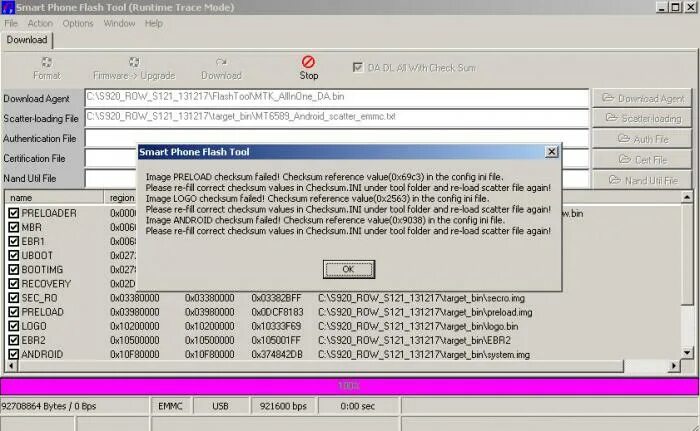Open the Options menu
The image size is (700, 431).
click(78, 23)
